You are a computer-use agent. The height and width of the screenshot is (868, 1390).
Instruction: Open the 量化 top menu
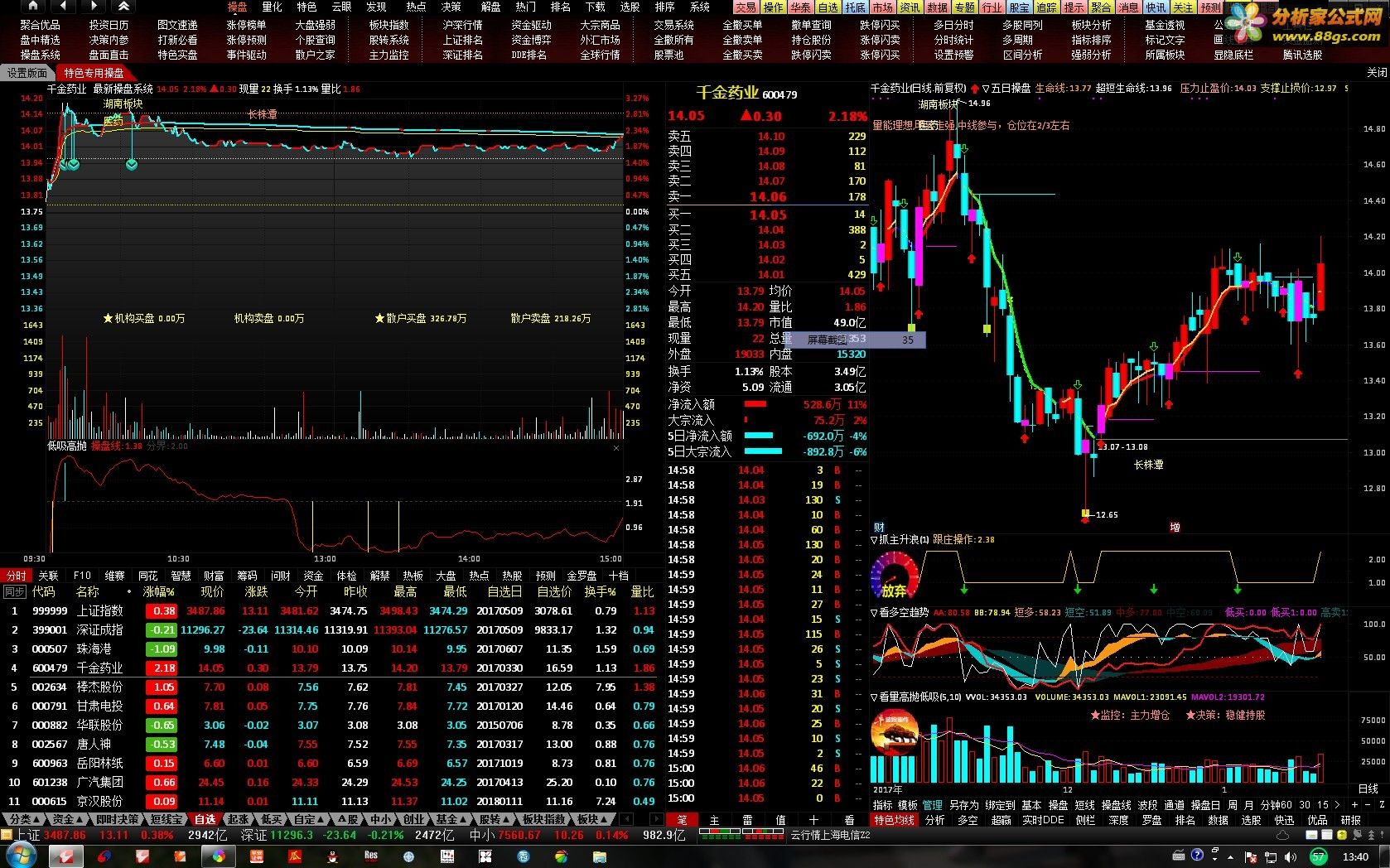tap(272, 7)
